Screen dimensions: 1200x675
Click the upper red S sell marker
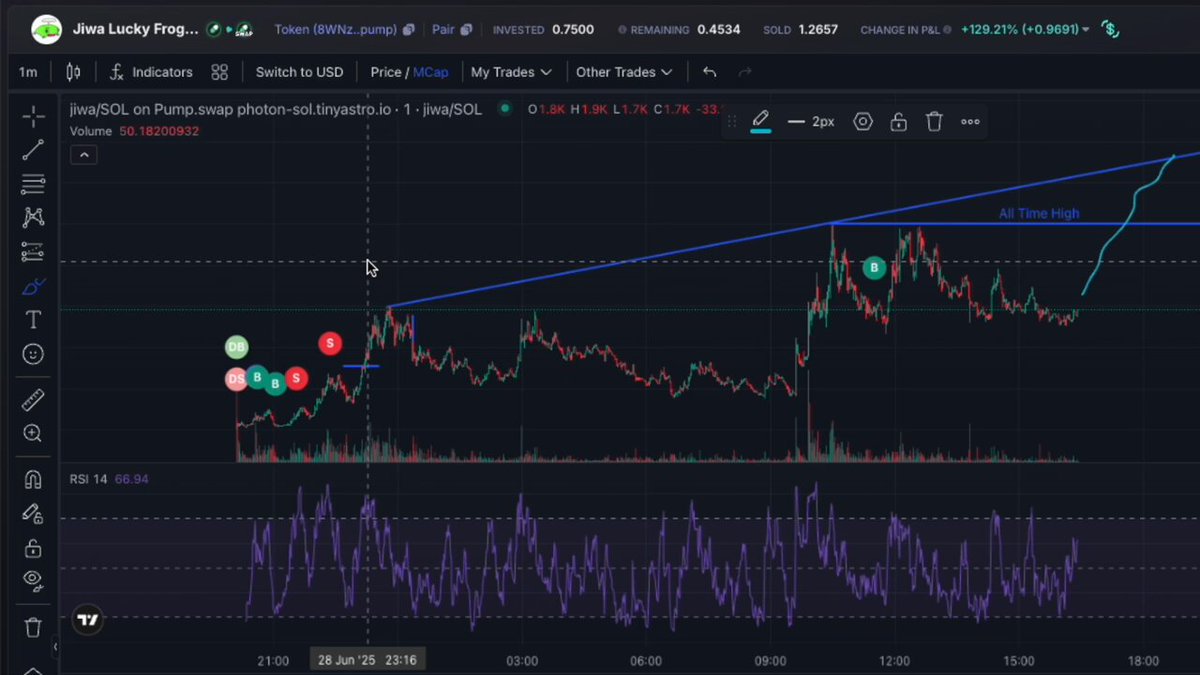330,344
